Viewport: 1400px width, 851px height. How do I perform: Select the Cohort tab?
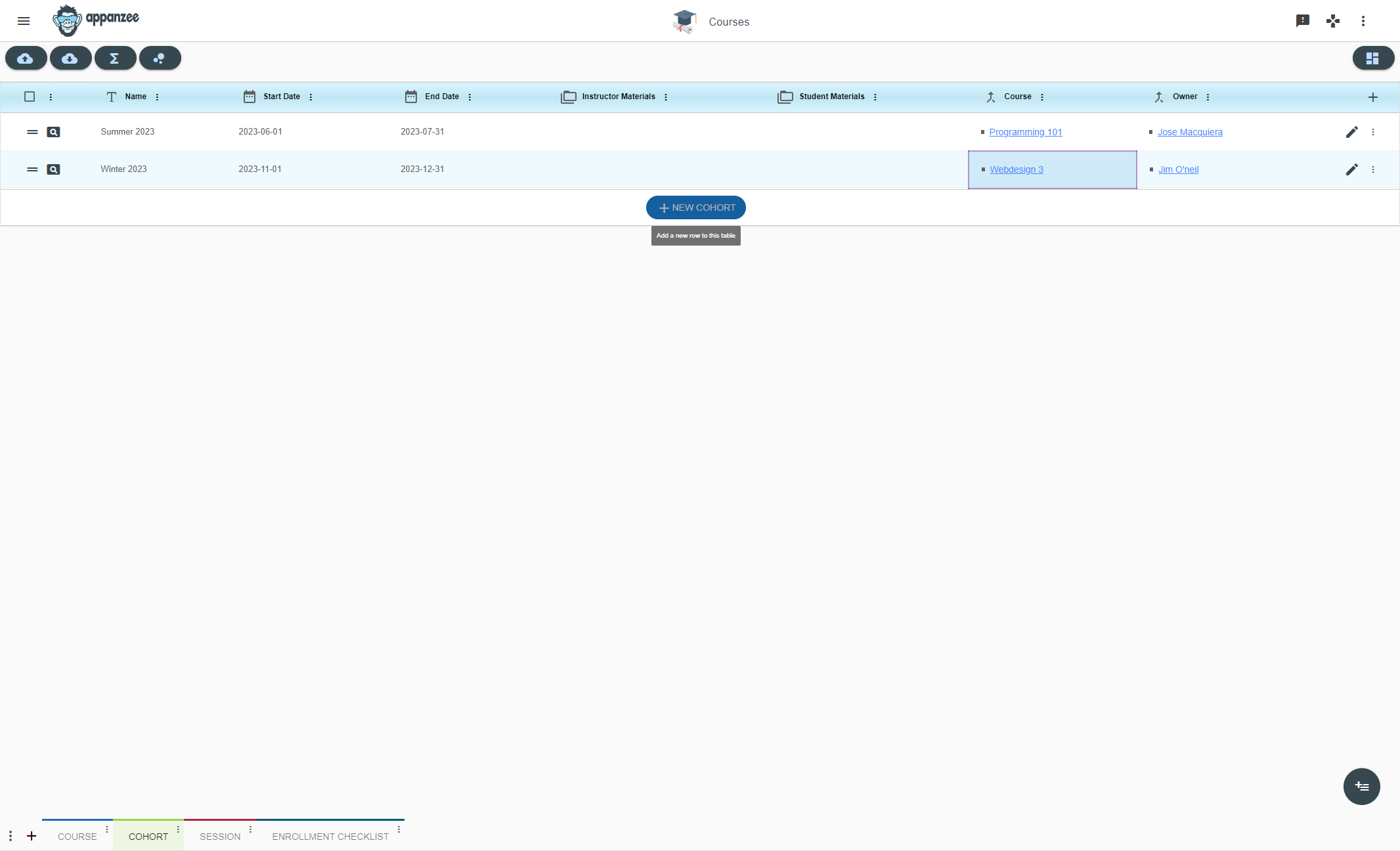point(148,837)
